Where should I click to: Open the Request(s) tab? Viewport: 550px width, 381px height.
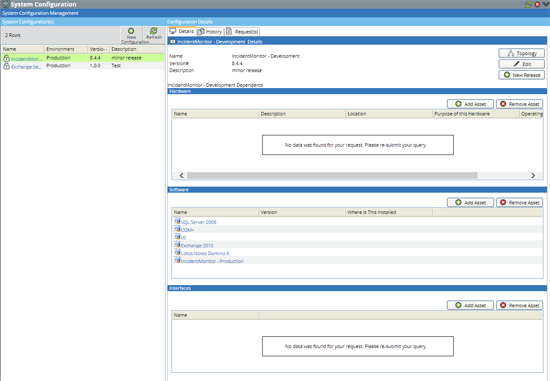pos(242,32)
